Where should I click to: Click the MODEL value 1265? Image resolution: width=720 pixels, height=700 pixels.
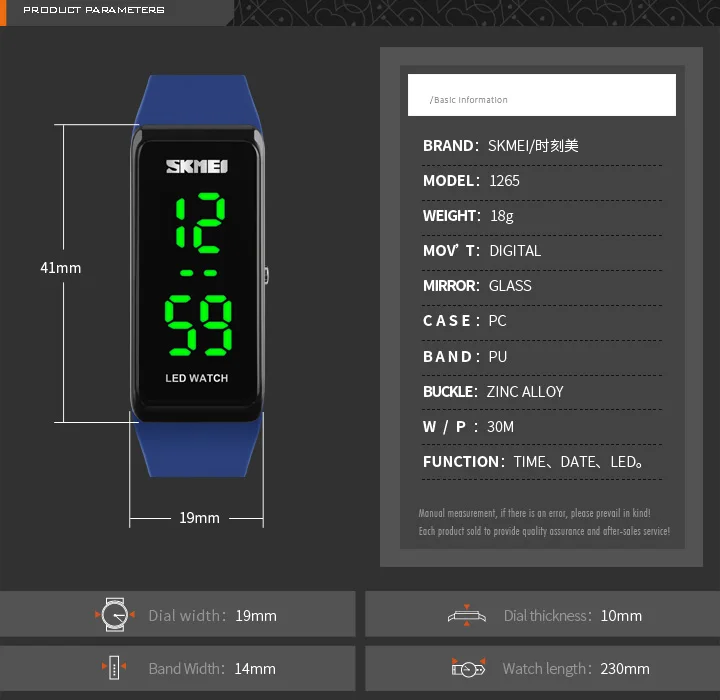pyautogui.click(x=504, y=181)
